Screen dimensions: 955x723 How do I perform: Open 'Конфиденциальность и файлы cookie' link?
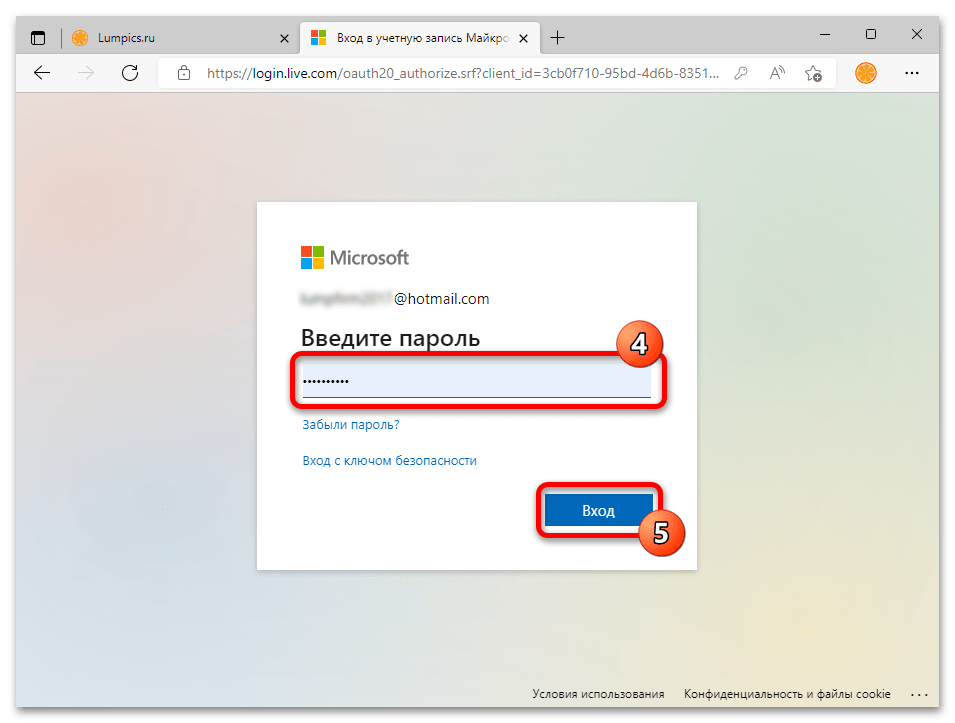787,694
